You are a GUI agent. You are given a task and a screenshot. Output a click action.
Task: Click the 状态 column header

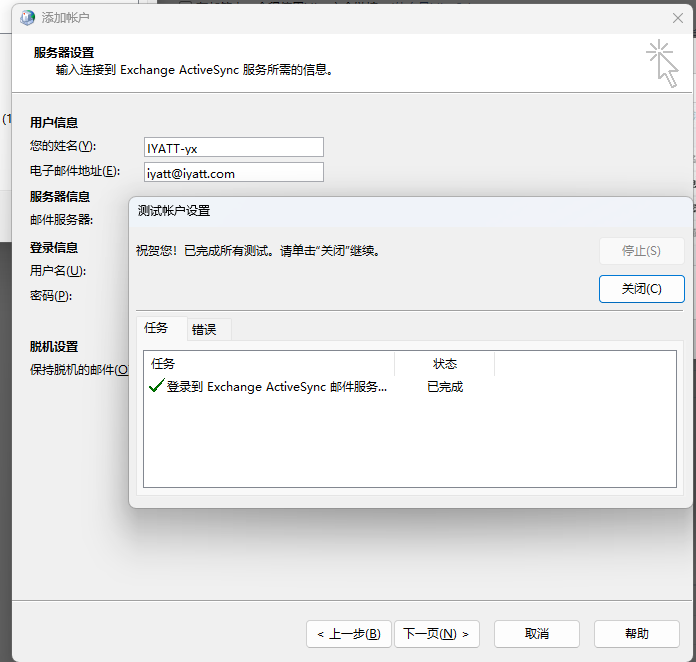click(x=445, y=364)
